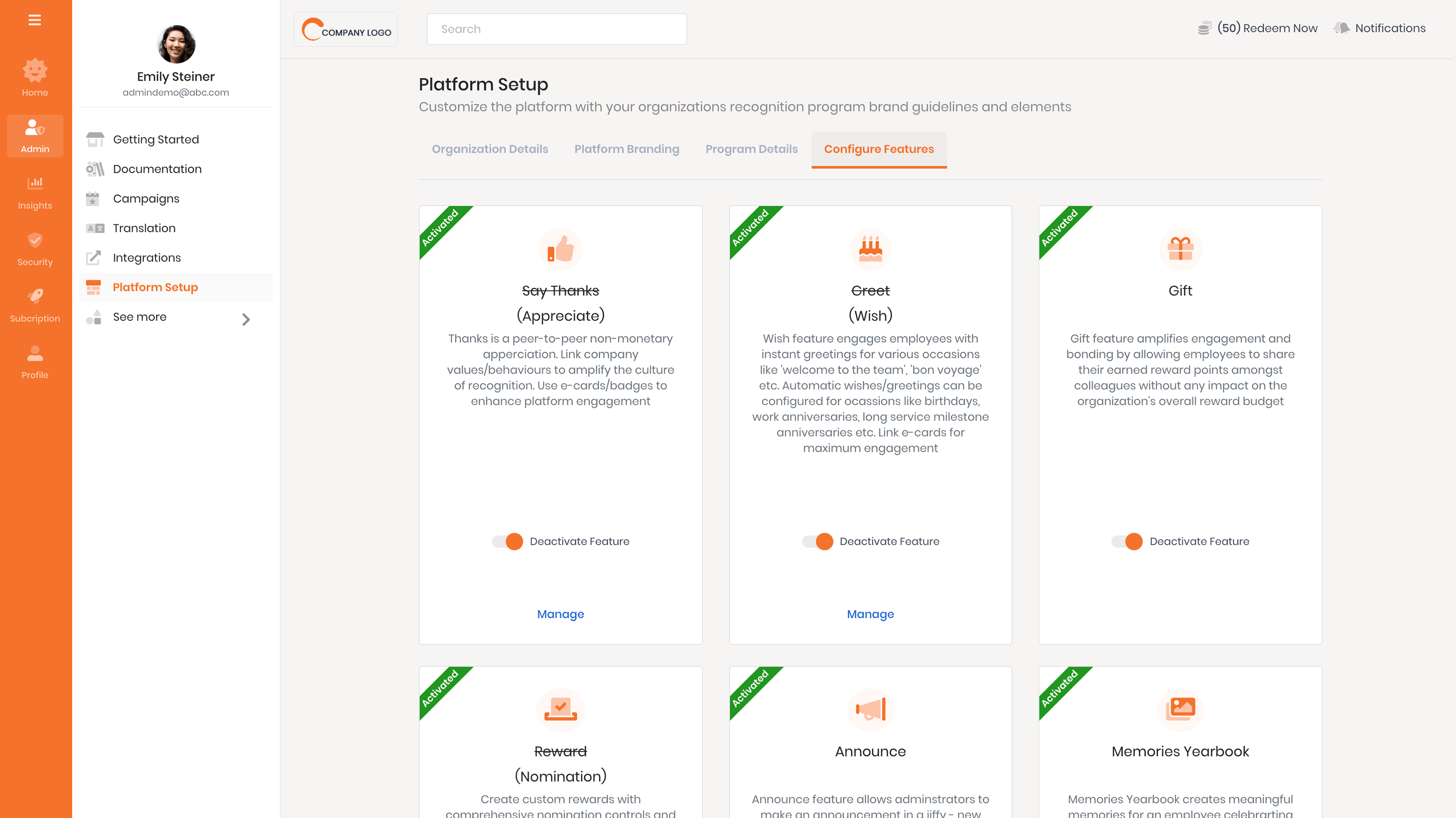1456x818 pixels.
Task: Click the See more label
Action: pyautogui.click(x=139, y=317)
